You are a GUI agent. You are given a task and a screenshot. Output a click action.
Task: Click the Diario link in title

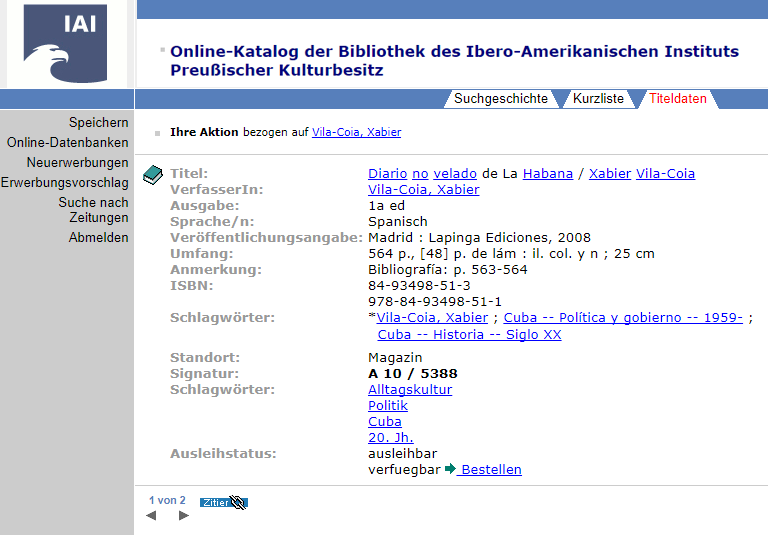[x=387, y=173]
